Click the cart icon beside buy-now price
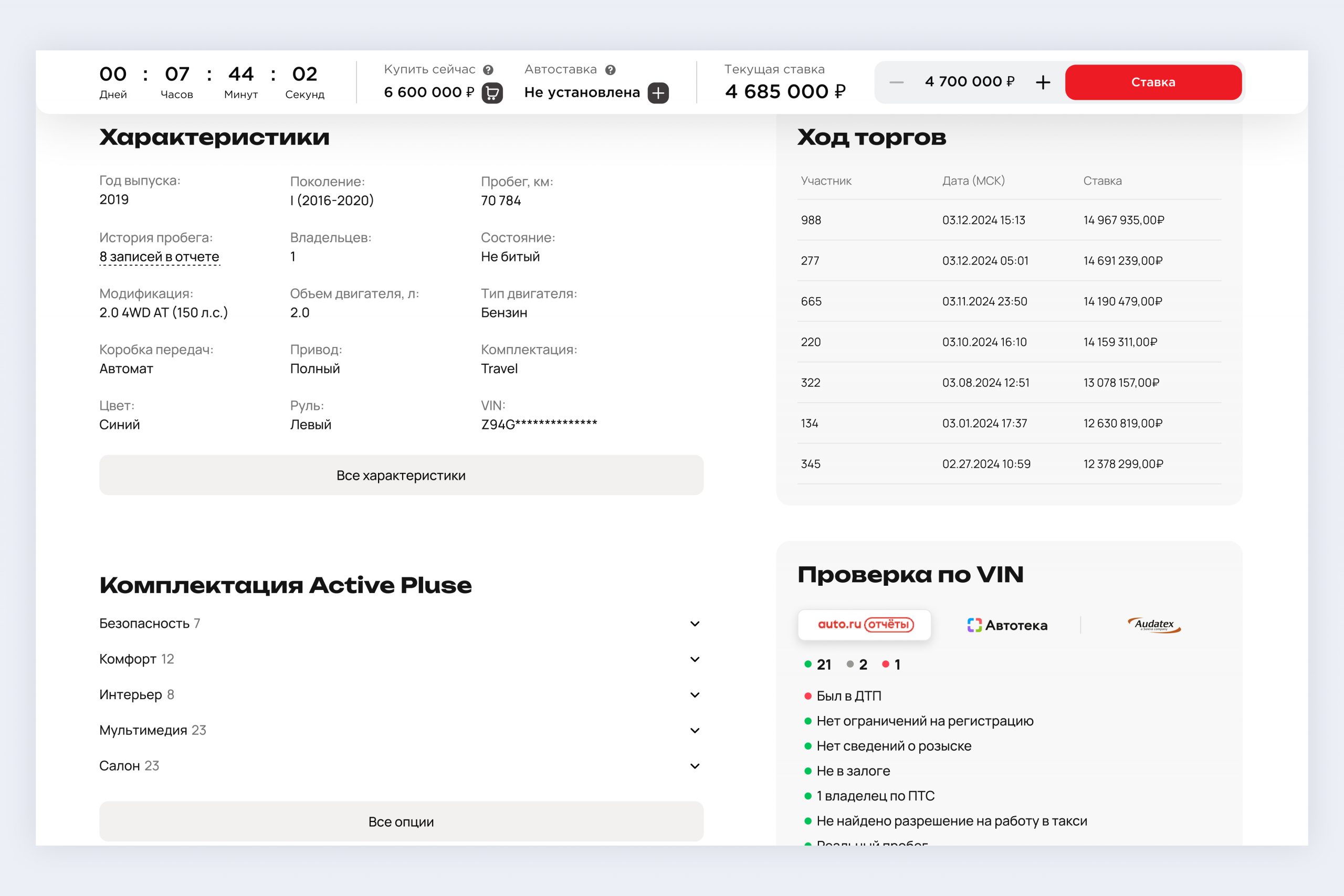Image resolution: width=1344 pixels, height=896 pixels. (x=492, y=92)
